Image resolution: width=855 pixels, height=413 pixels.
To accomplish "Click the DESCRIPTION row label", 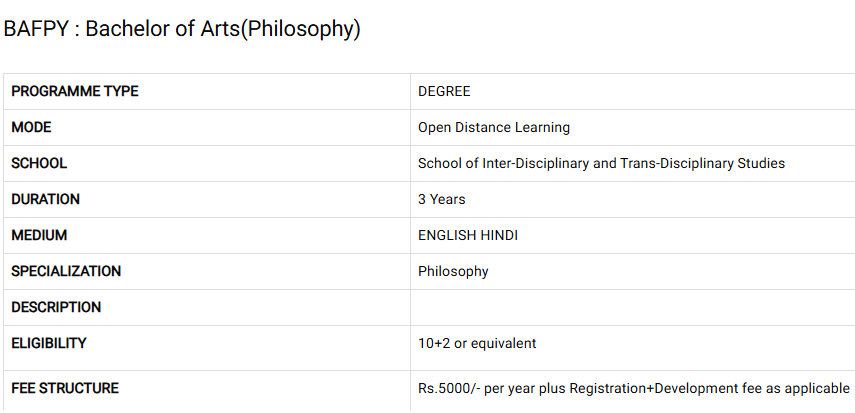I will coord(56,307).
